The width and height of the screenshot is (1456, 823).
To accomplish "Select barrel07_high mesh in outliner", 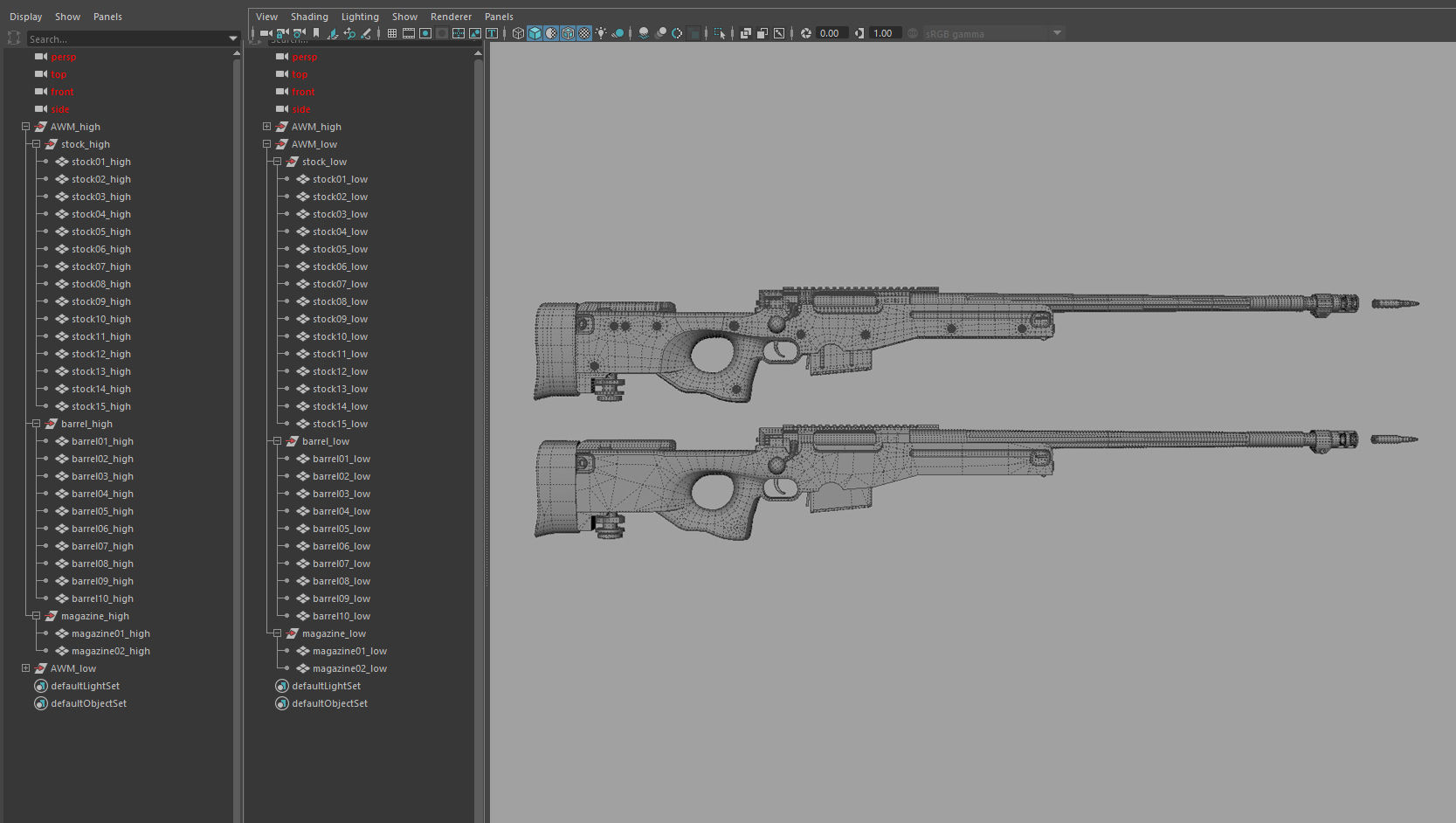I will (x=102, y=546).
